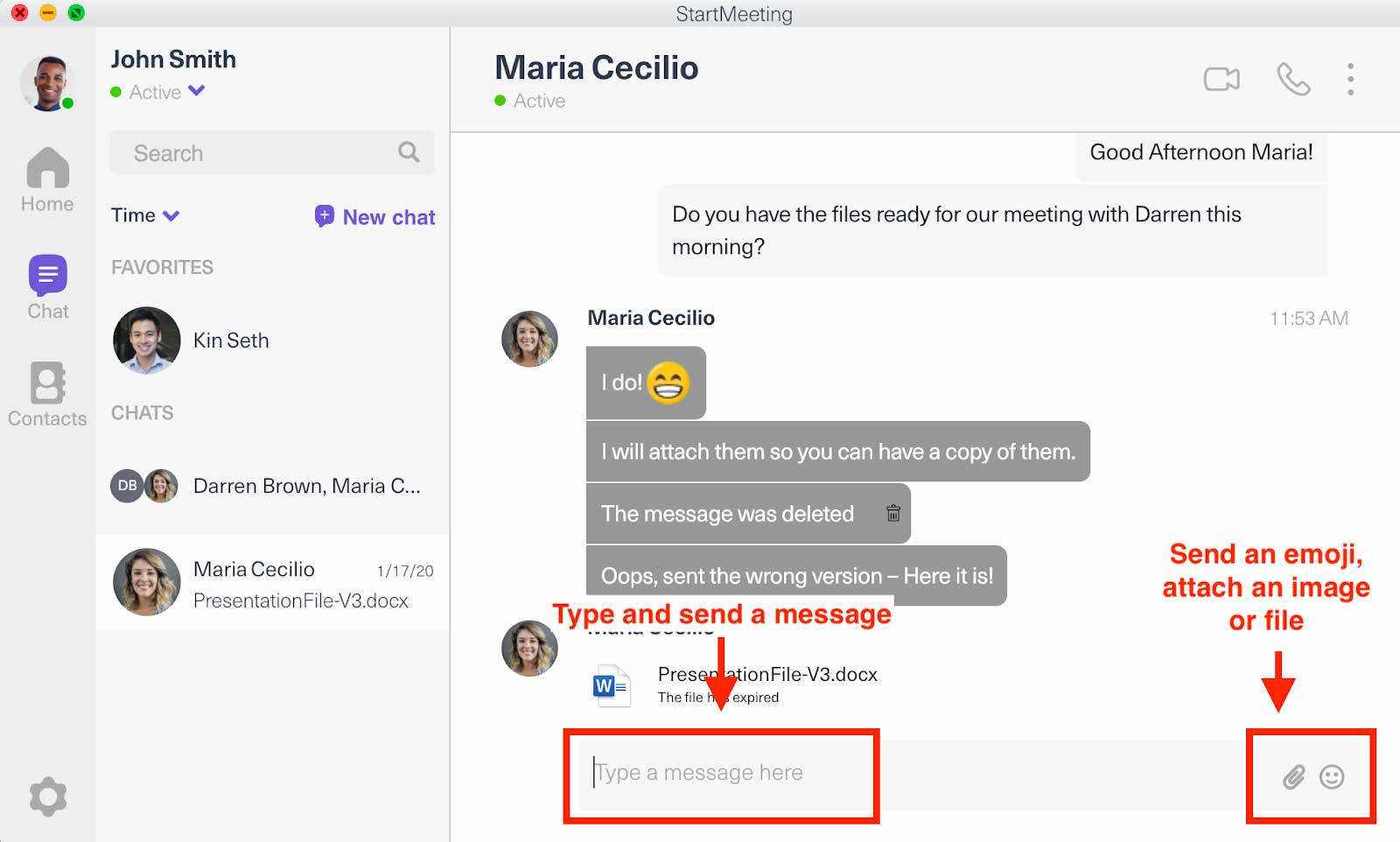Viewport: 1400px width, 842px height.
Task: Go to the Home tab
Action: [x=47, y=179]
